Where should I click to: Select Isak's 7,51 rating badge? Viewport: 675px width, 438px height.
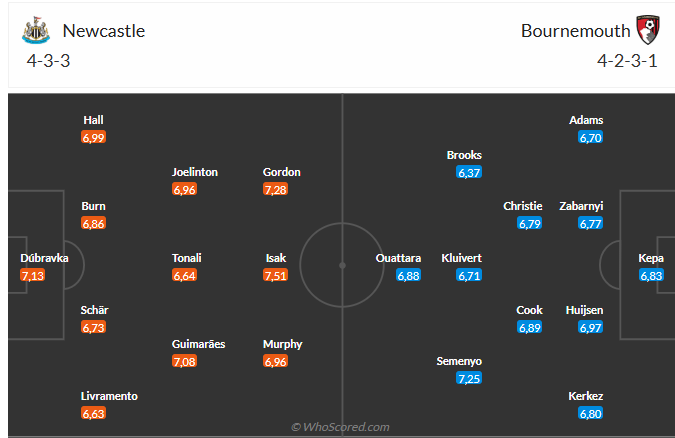tap(276, 275)
